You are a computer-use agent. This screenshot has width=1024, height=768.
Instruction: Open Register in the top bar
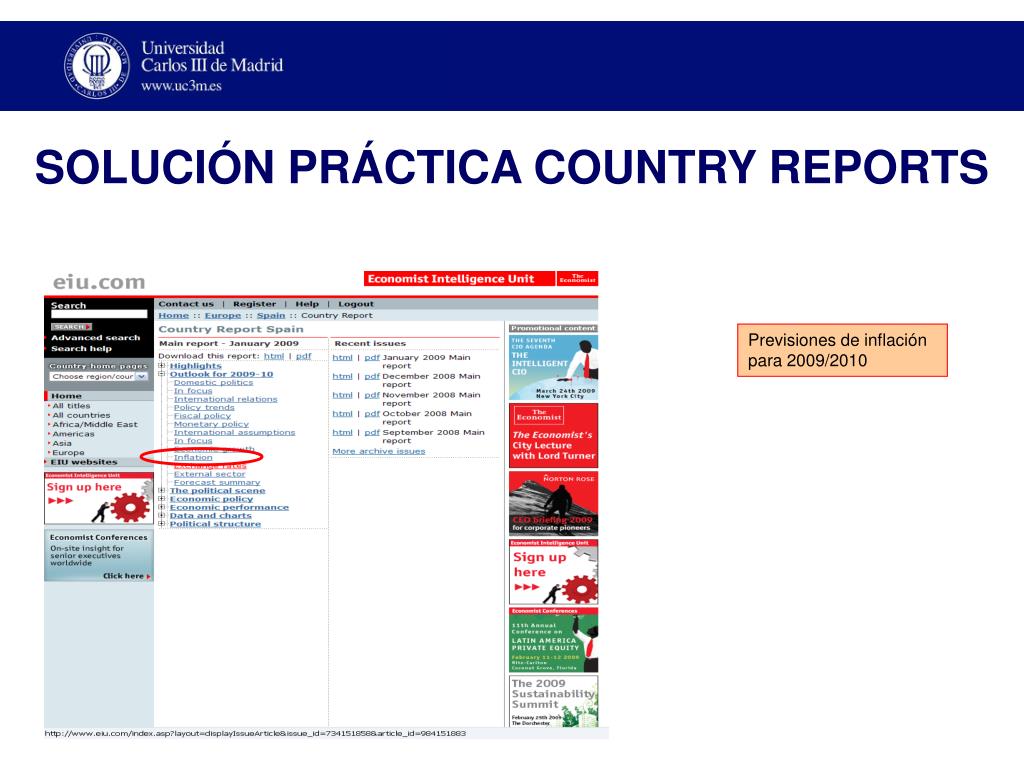point(254,304)
